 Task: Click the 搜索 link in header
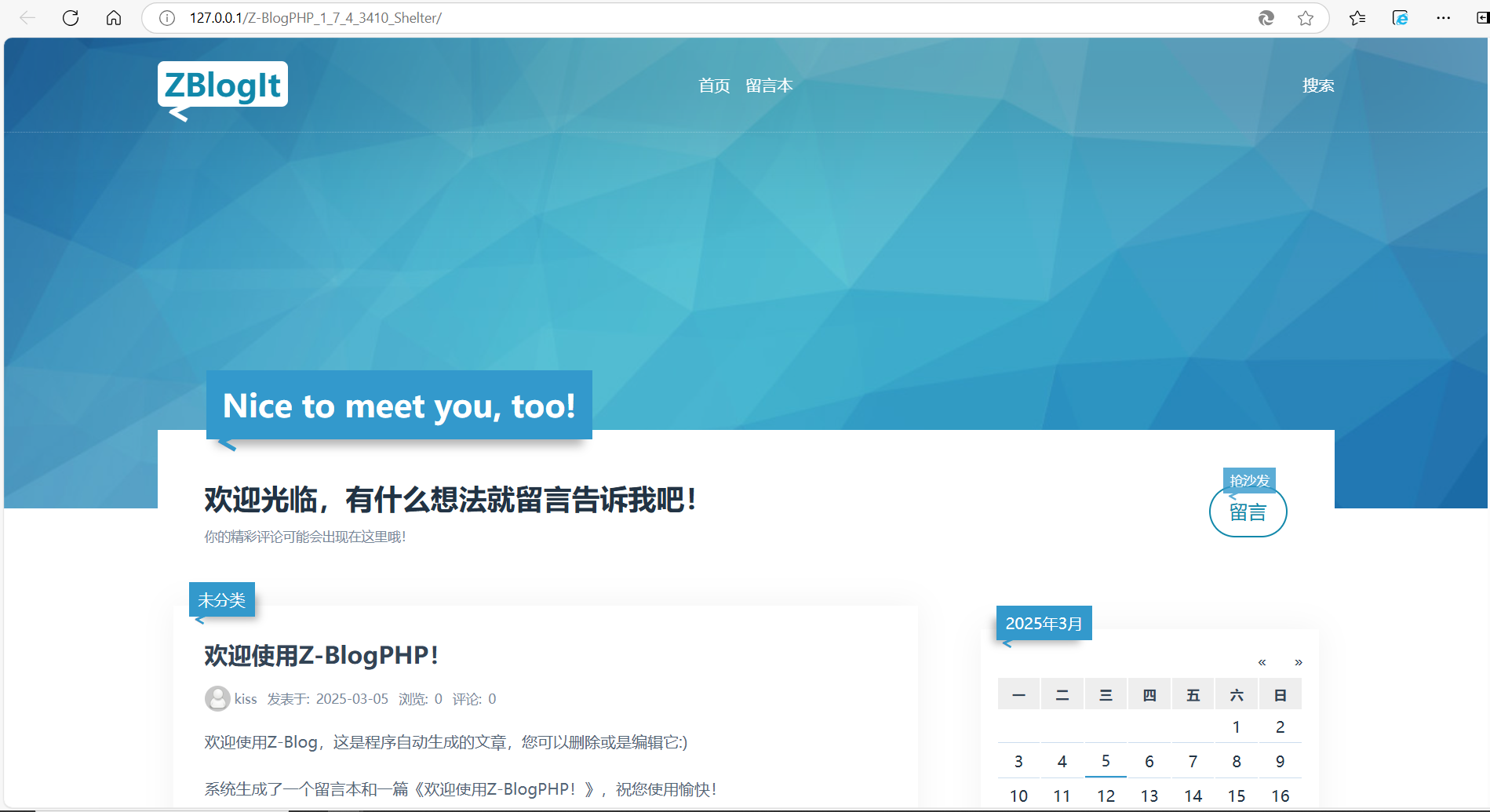pyautogui.click(x=1318, y=86)
